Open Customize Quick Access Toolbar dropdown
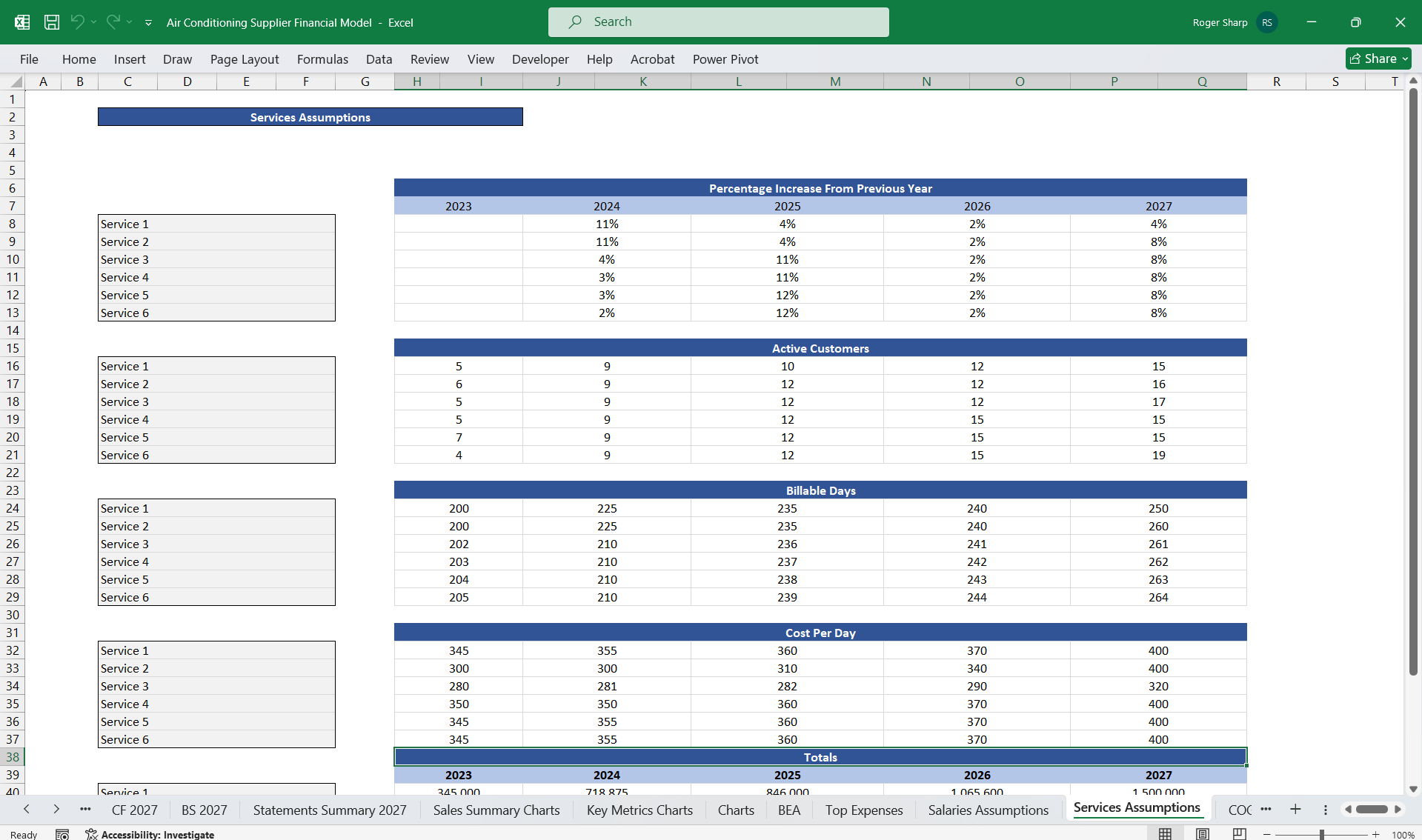The height and width of the screenshot is (840, 1422). [148, 23]
